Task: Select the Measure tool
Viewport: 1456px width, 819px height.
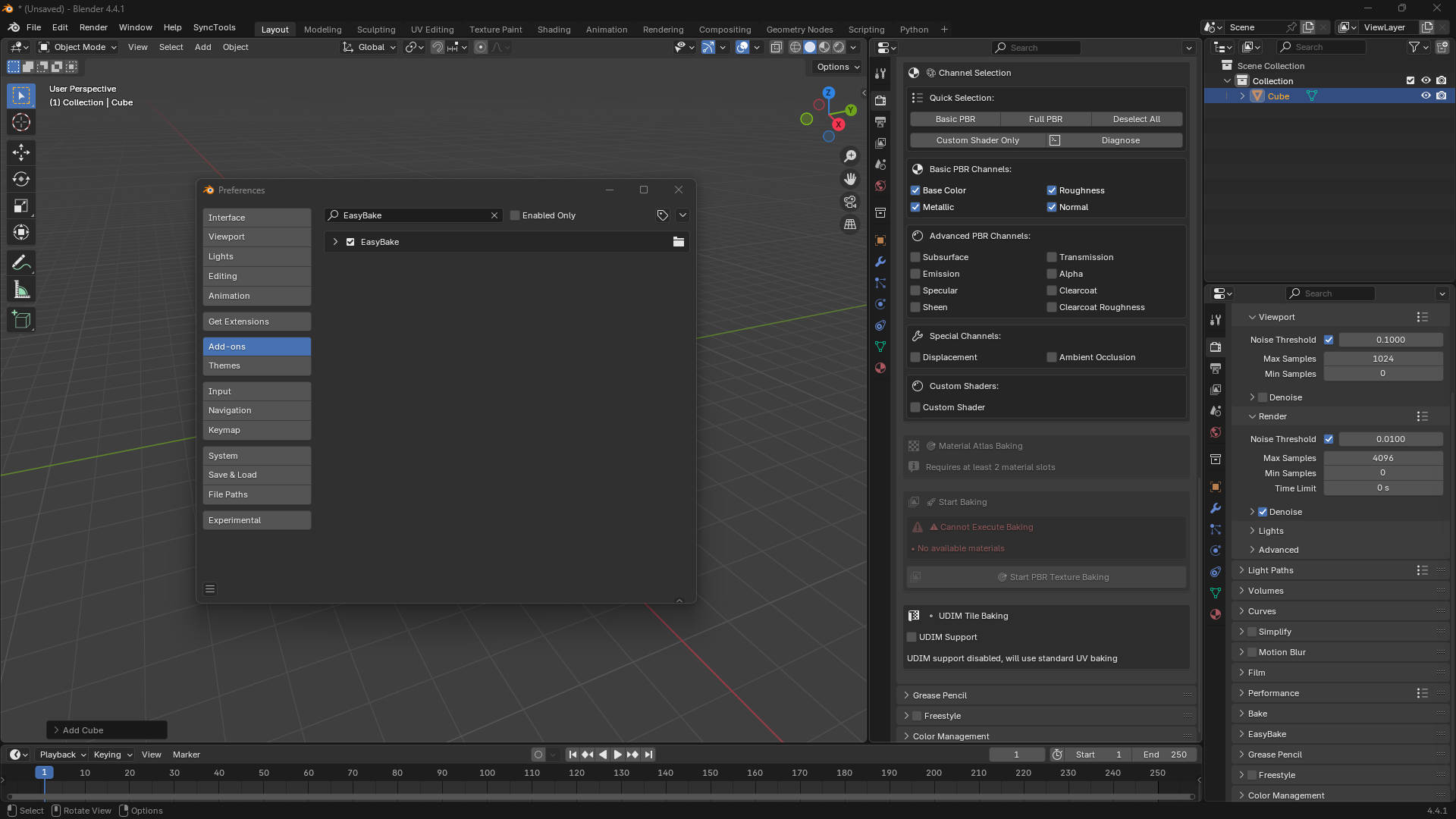Action: click(x=21, y=290)
